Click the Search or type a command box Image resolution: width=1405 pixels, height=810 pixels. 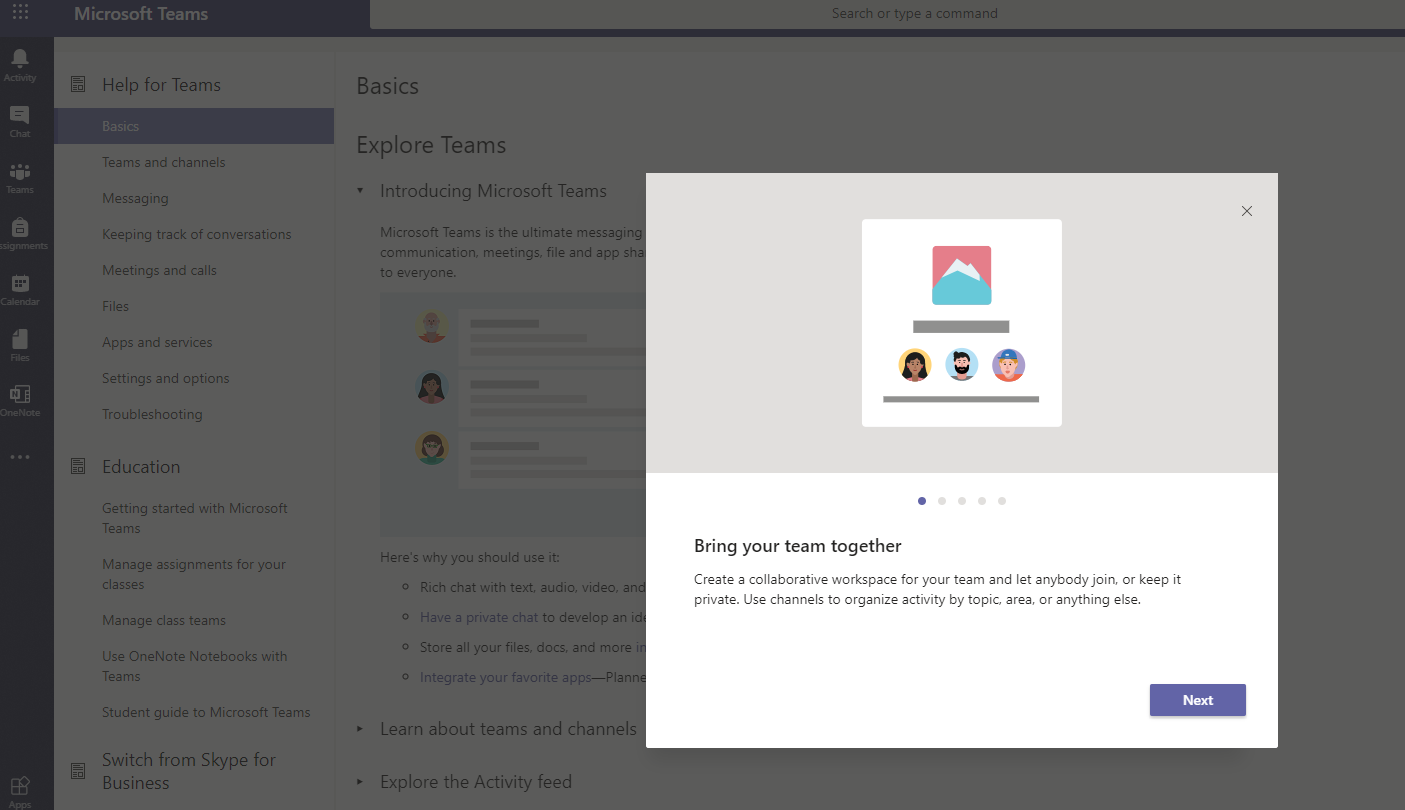tap(887, 14)
